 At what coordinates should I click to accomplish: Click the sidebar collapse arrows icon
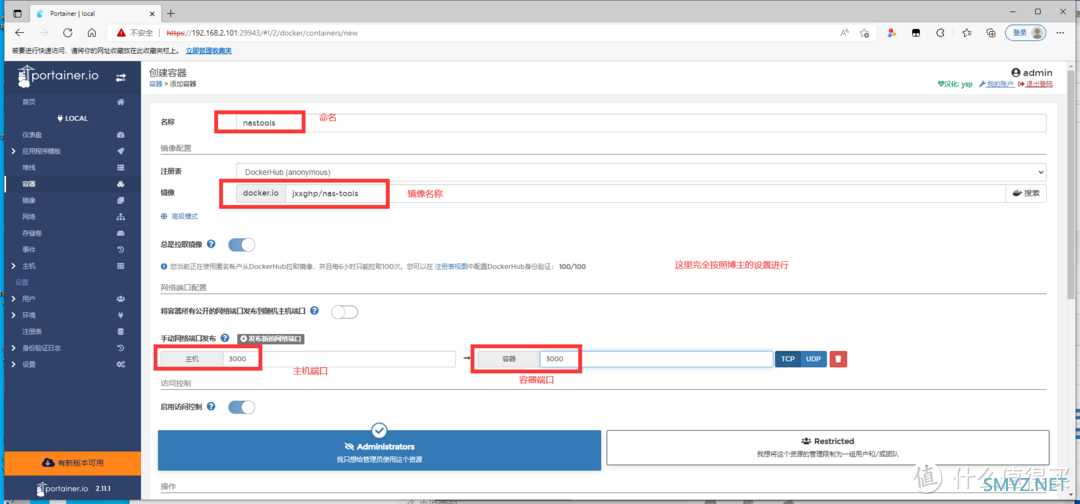121,78
